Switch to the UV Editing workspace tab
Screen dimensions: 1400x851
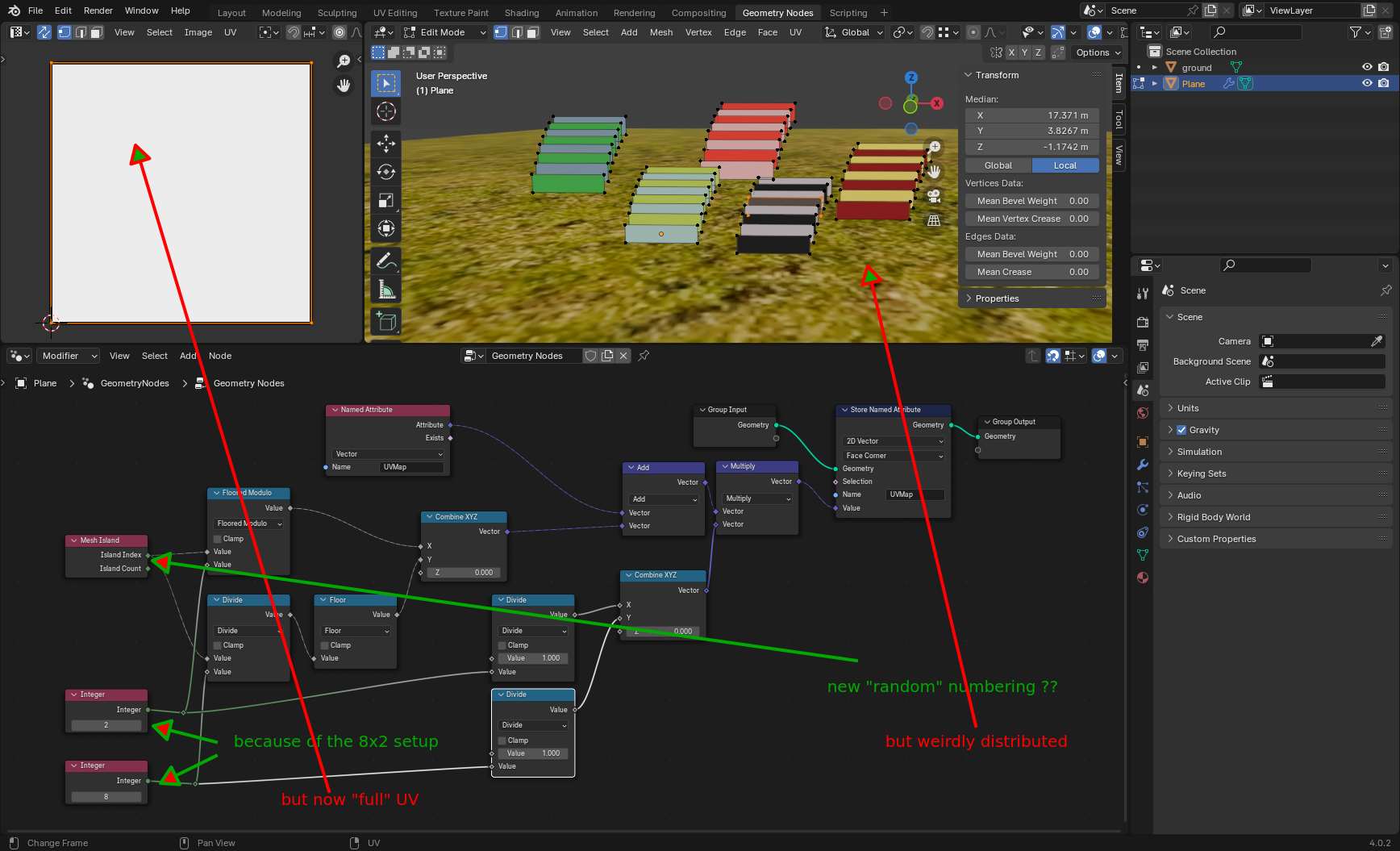(395, 13)
